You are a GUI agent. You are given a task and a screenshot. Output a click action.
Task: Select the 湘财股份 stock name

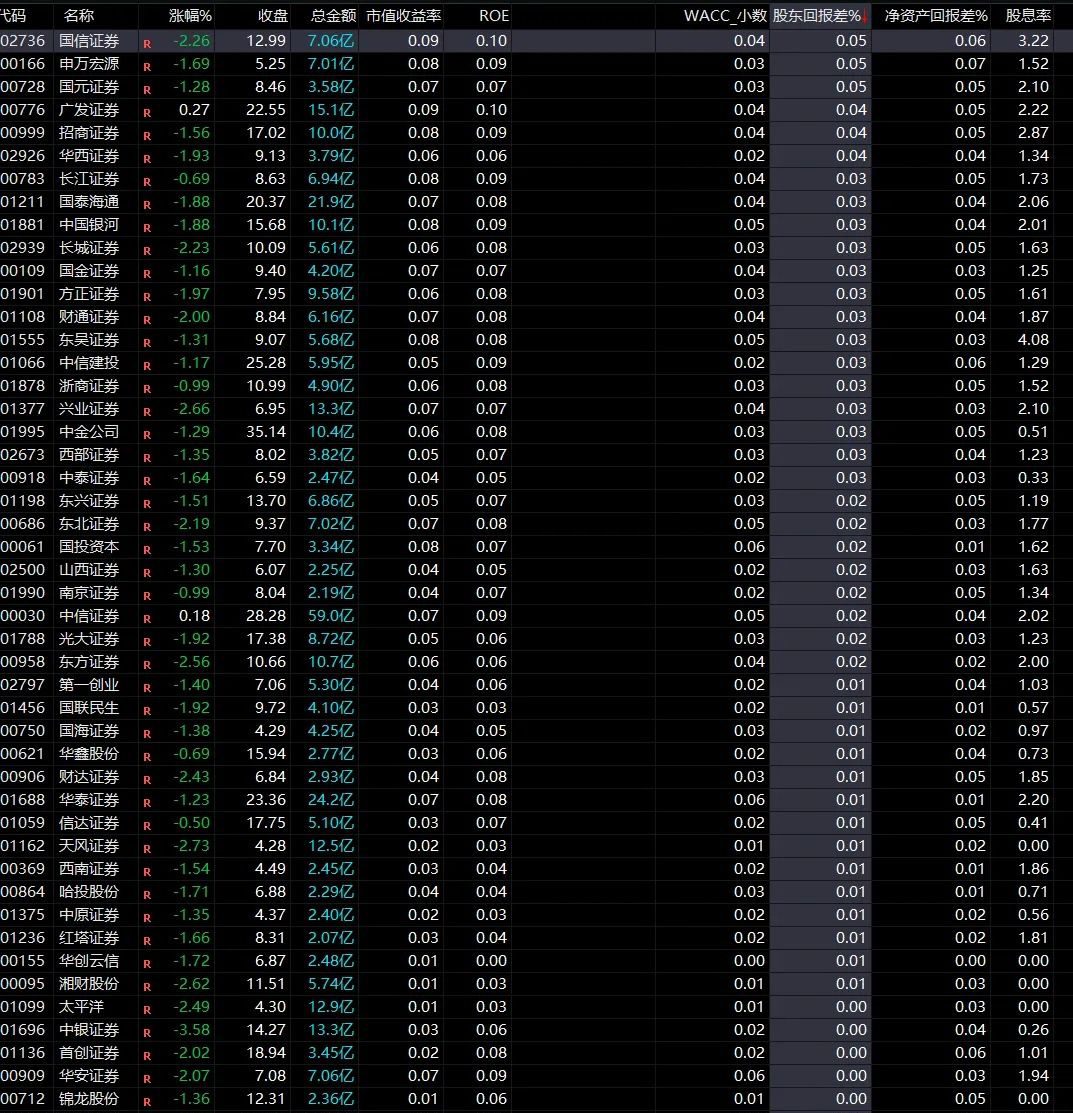[89, 984]
